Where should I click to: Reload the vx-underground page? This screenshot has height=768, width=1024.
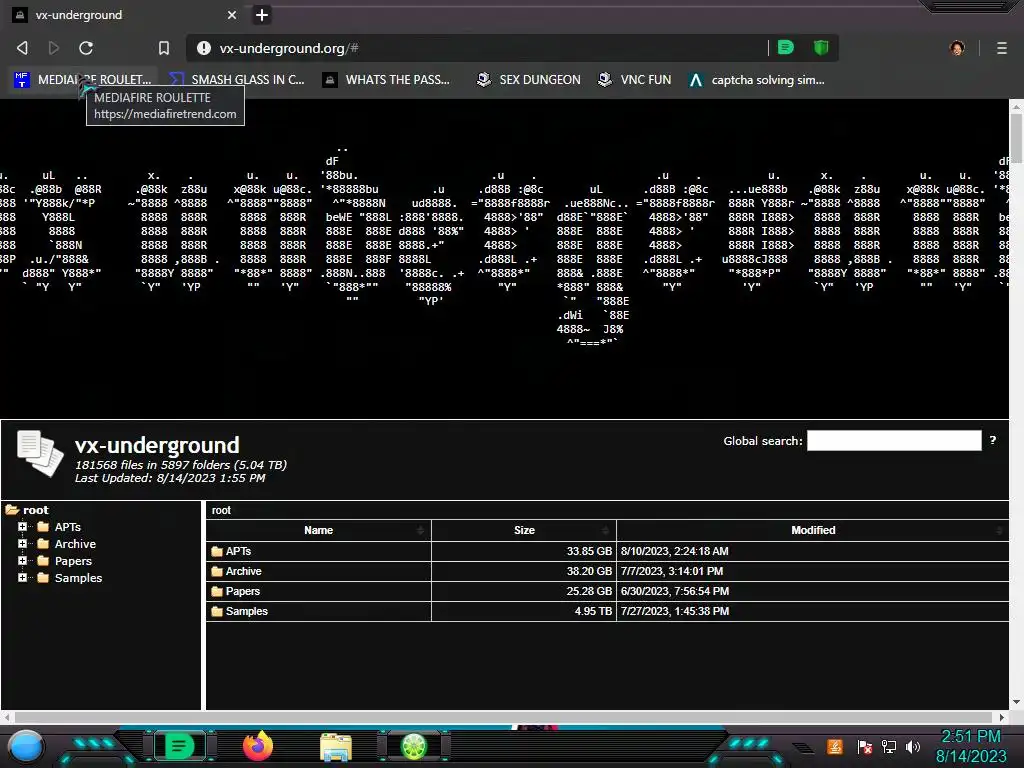tap(86, 48)
